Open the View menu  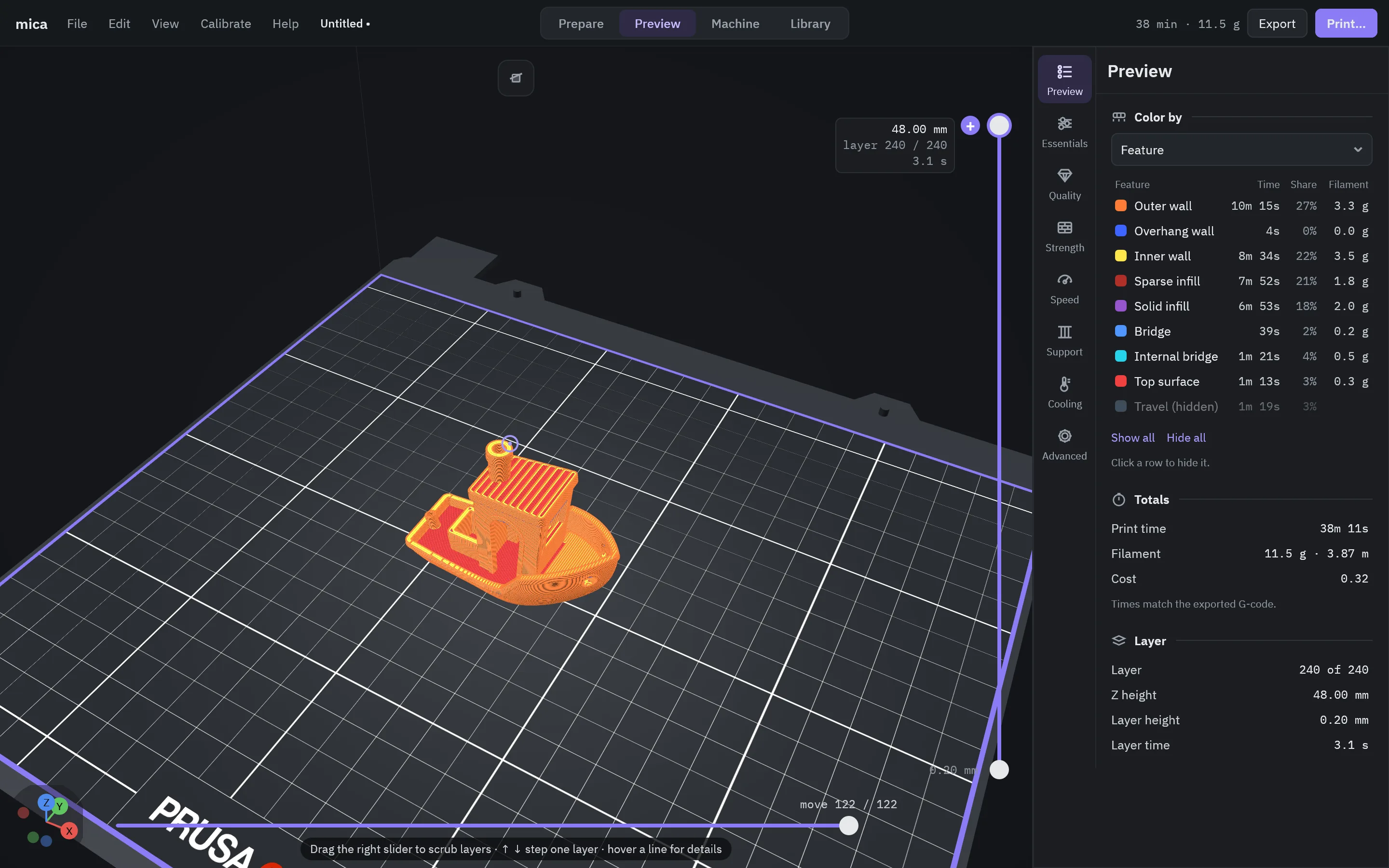click(165, 24)
